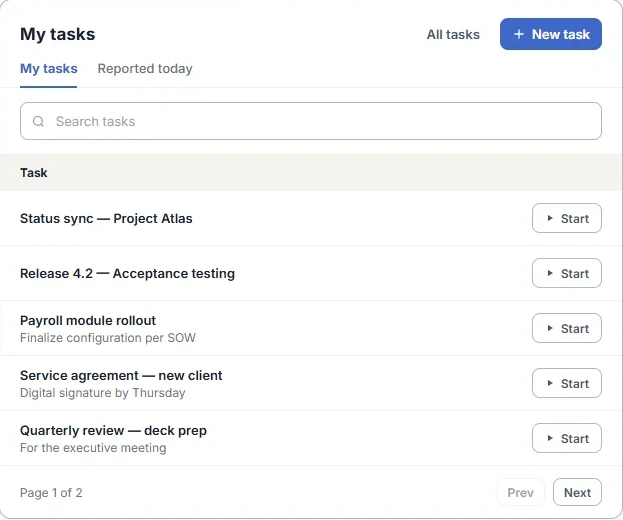Viewport: 623px width, 520px height.
Task: Start the Service agreement — new client task
Action: click(567, 383)
